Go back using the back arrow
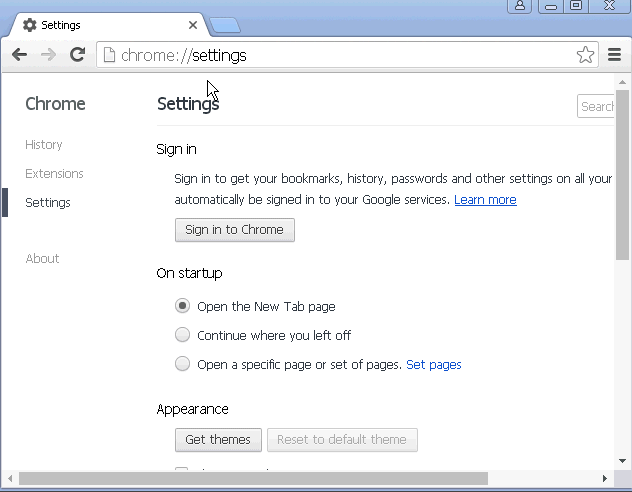This screenshot has width=632, height=492. pyautogui.click(x=19, y=54)
